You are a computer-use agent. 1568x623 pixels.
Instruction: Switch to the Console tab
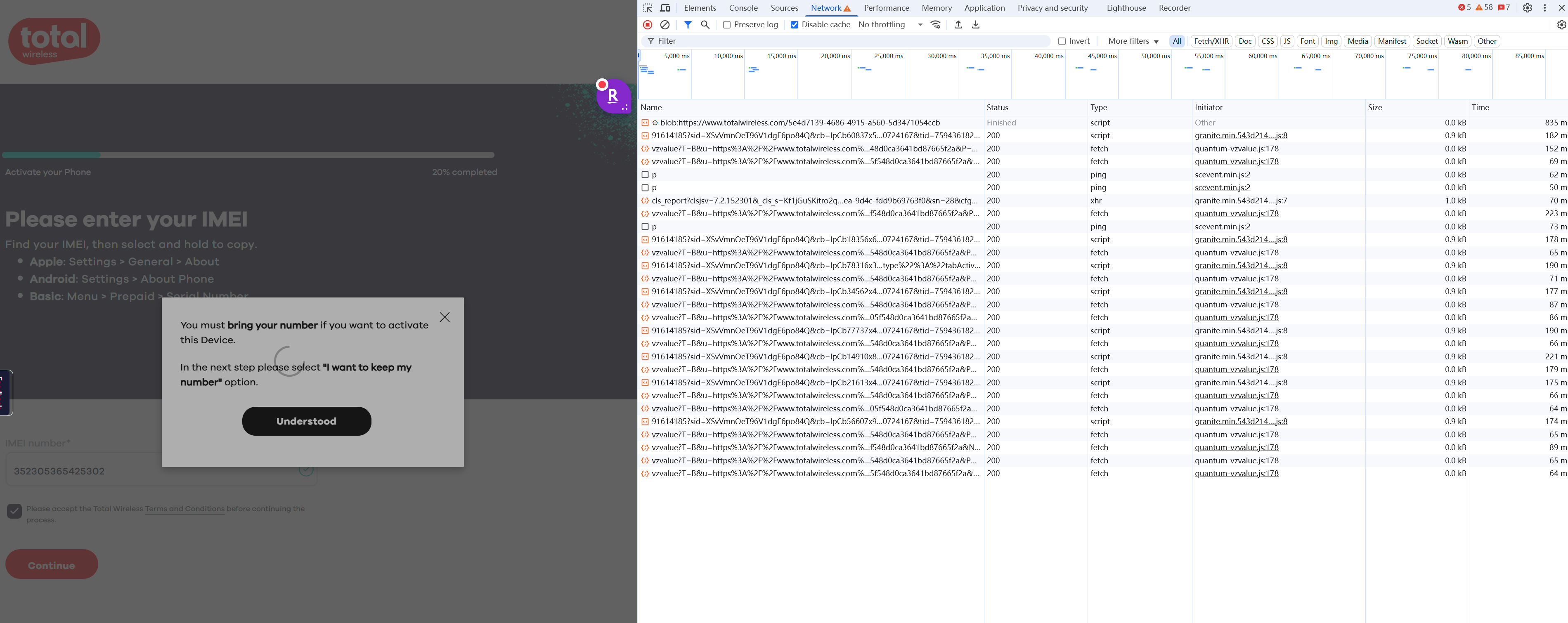(x=743, y=8)
